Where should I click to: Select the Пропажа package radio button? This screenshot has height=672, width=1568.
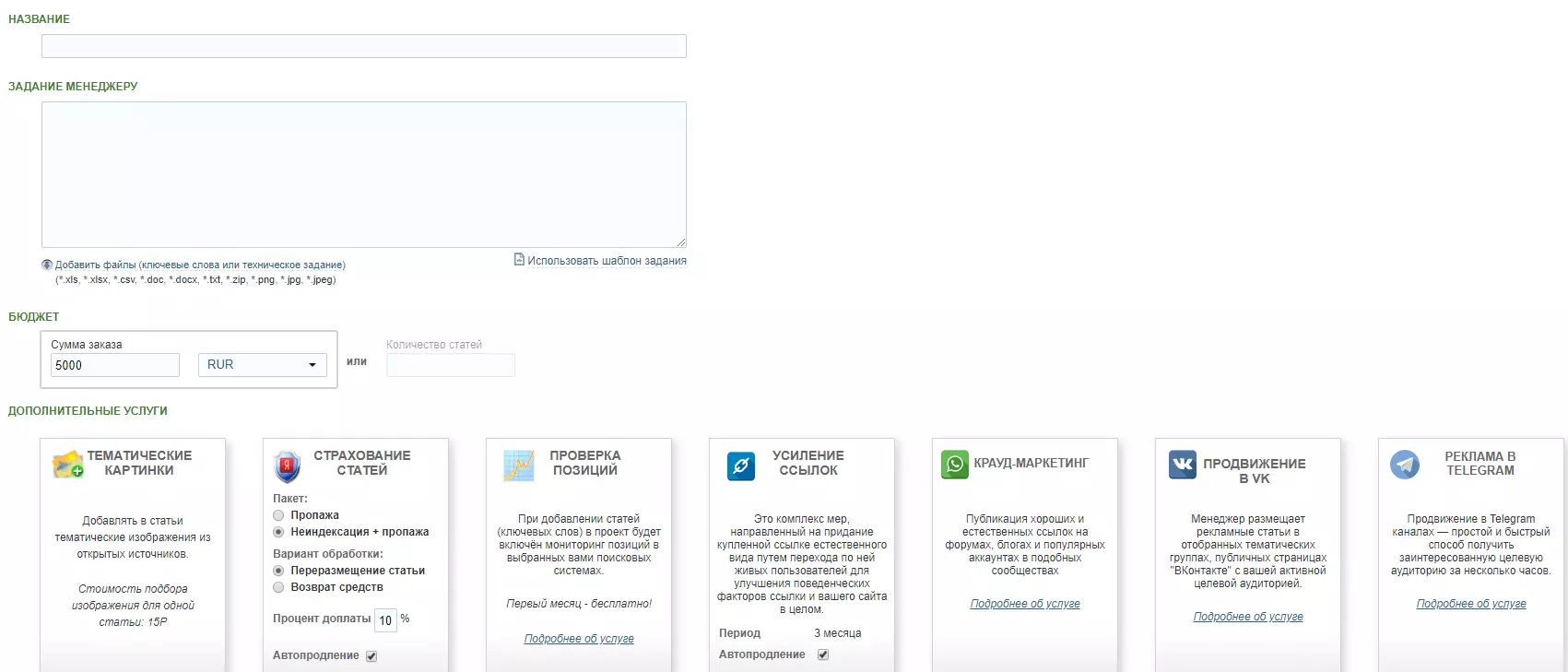(278, 515)
